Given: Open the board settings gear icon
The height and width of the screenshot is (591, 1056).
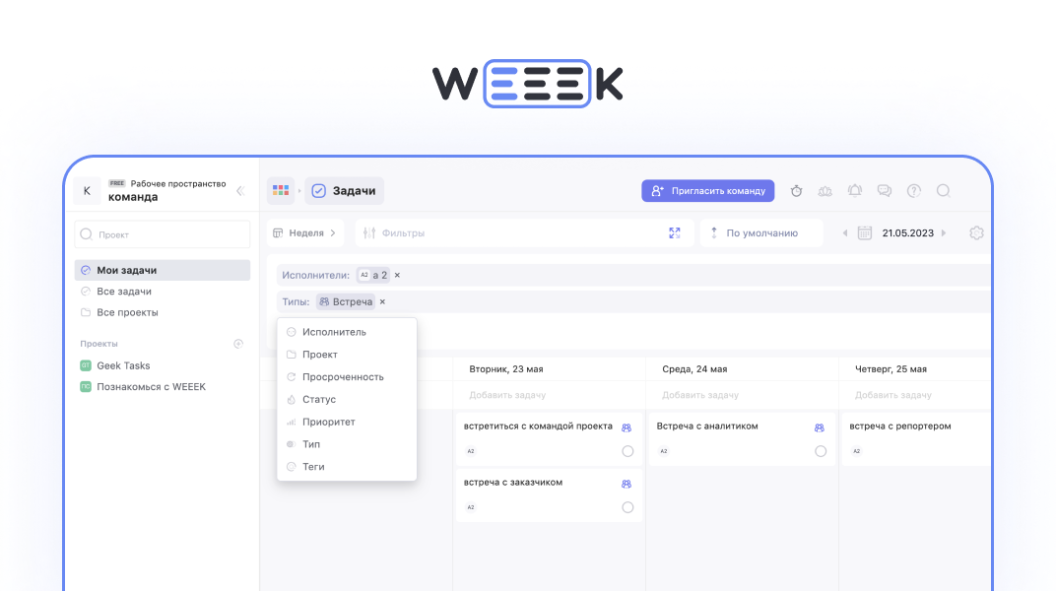Looking at the screenshot, I should pos(977,233).
